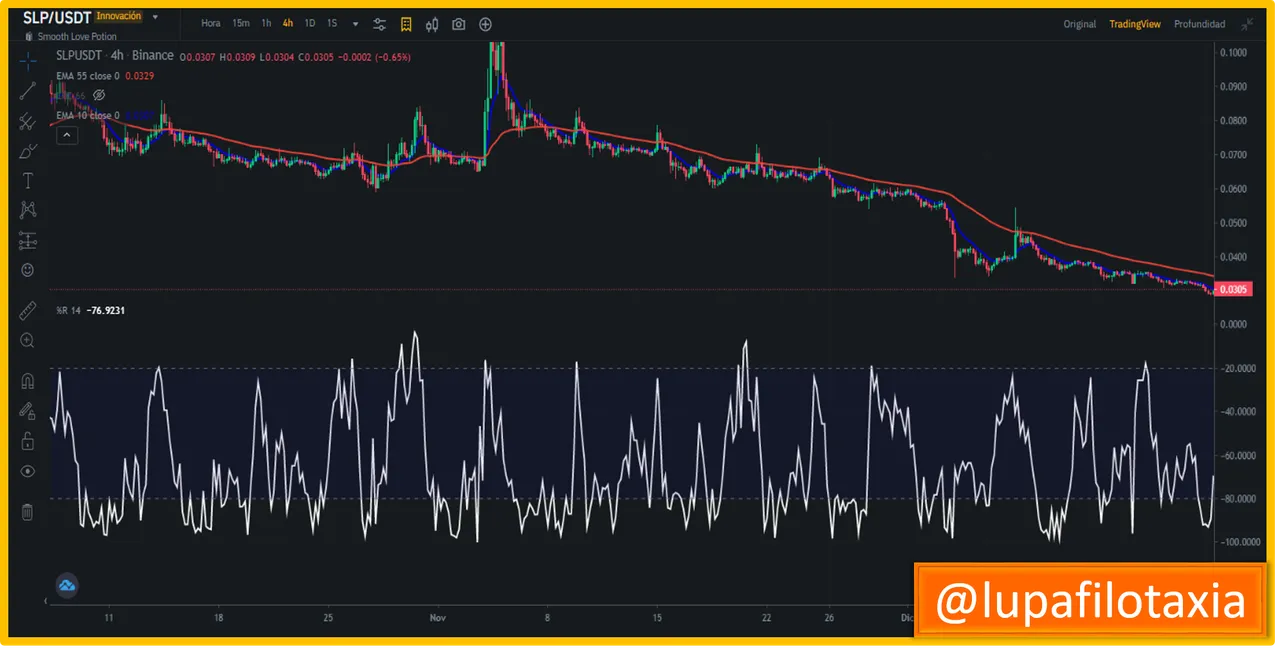Select the Hora interval
This screenshot has height=664, width=1280.
(x=211, y=24)
